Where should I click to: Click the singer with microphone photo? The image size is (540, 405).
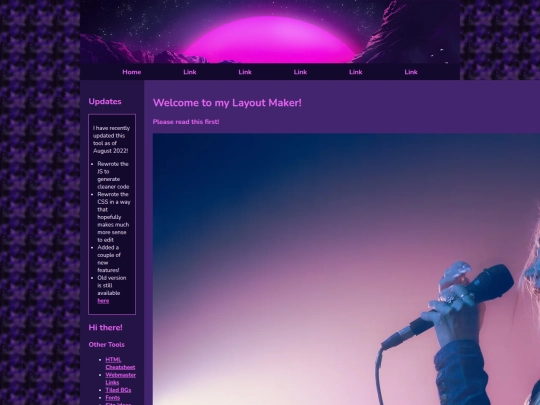click(x=346, y=269)
